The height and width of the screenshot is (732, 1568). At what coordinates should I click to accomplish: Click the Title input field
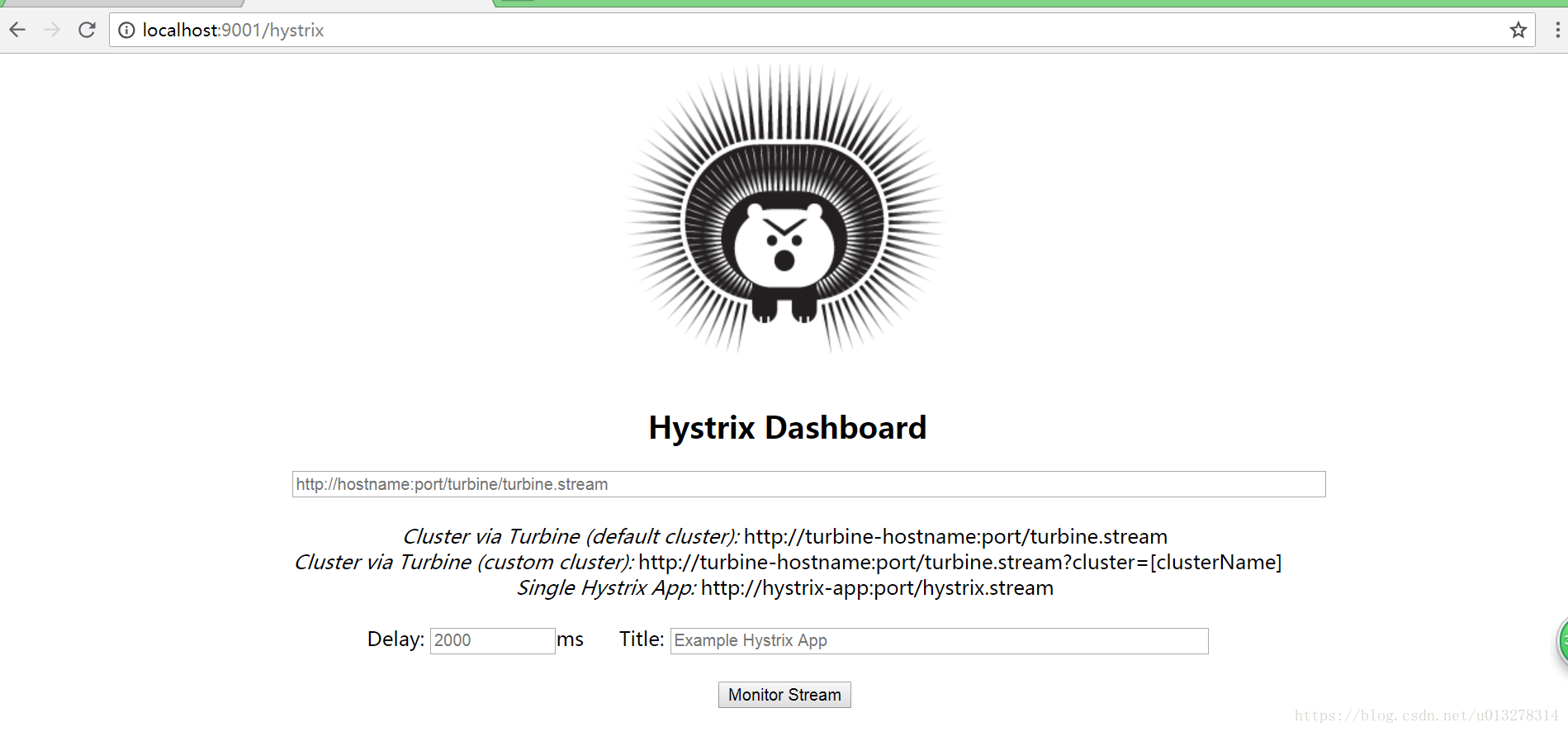pyautogui.click(x=939, y=640)
